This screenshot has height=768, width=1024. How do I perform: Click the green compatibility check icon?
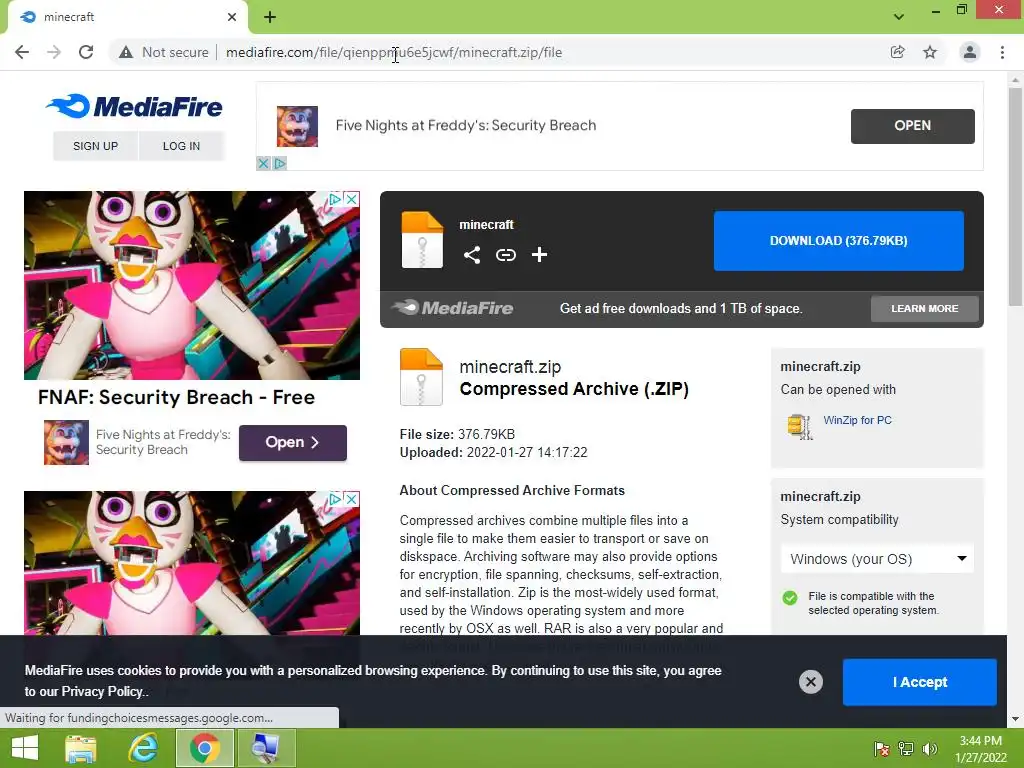pos(790,598)
